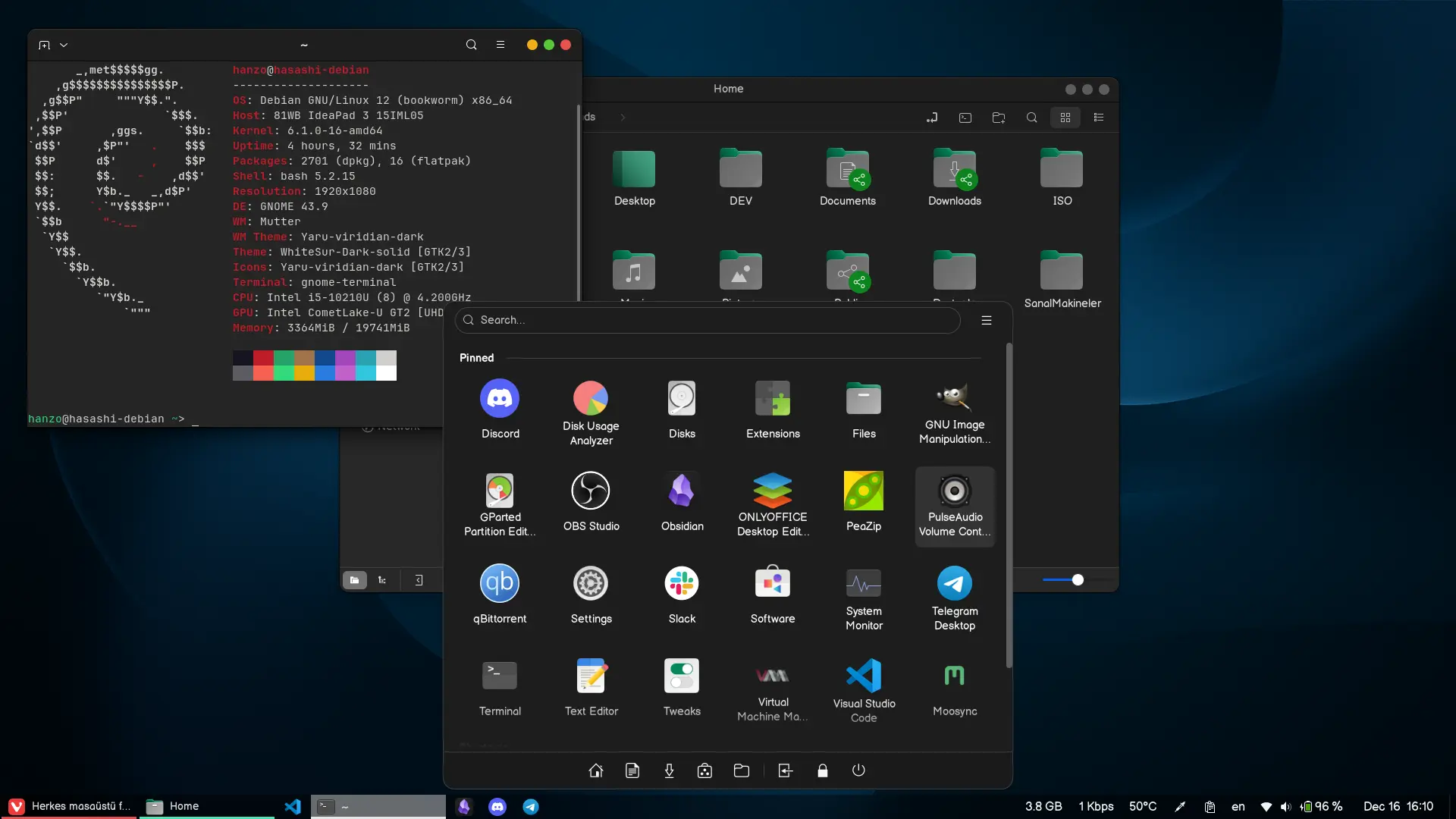Screen dimensions: 1456x819
Task: Show Places sidebar in file manager
Action: click(354, 580)
